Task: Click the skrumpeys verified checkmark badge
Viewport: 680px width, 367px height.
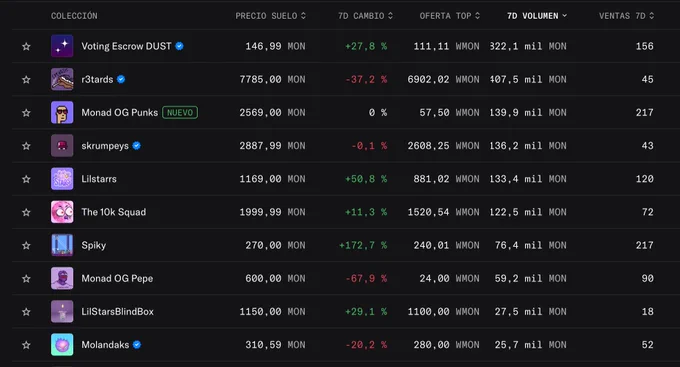Action: (137, 146)
